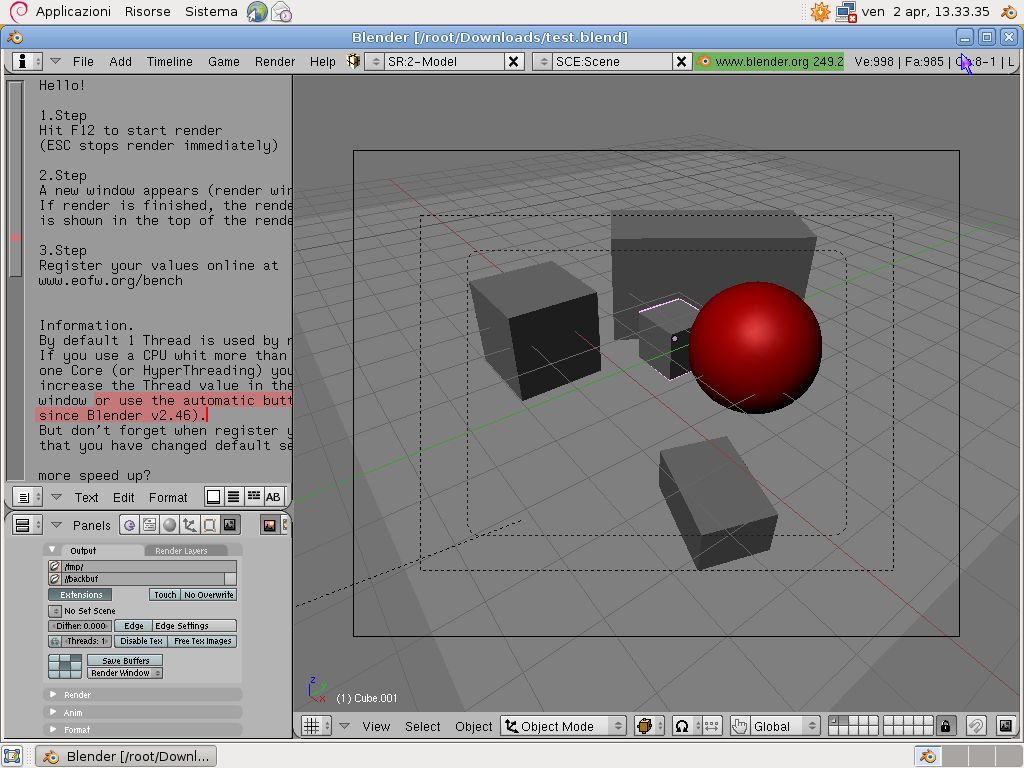The width and height of the screenshot is (1024, 768).
Task: Click the orange update notifier tray icon
Action: coord(820,12)
